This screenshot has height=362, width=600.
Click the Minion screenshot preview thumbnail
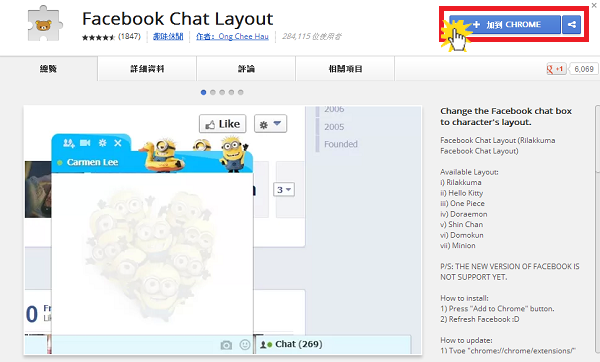coord(223,230)
